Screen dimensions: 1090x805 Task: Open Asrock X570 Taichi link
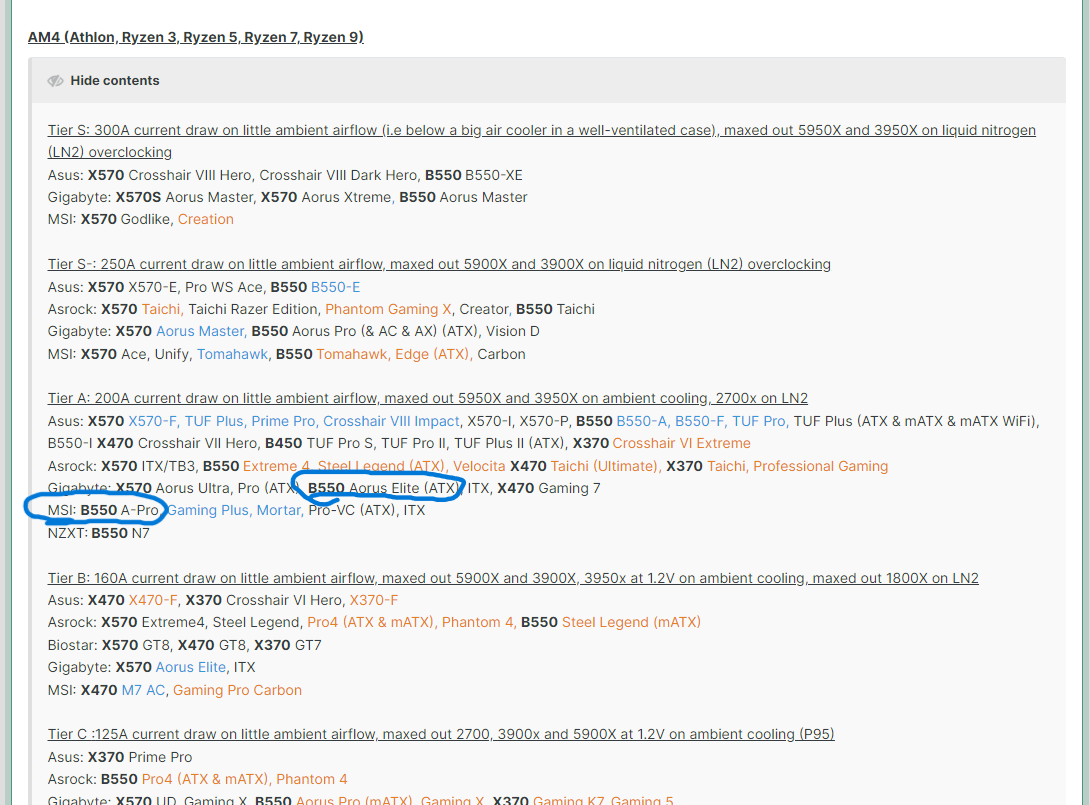tap(163, 309)
